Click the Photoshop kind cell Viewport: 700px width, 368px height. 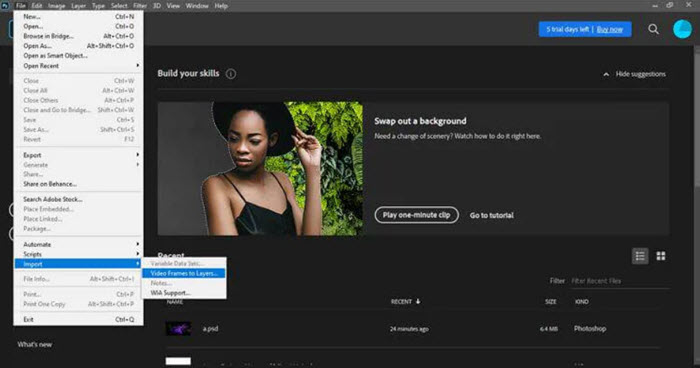590,329
